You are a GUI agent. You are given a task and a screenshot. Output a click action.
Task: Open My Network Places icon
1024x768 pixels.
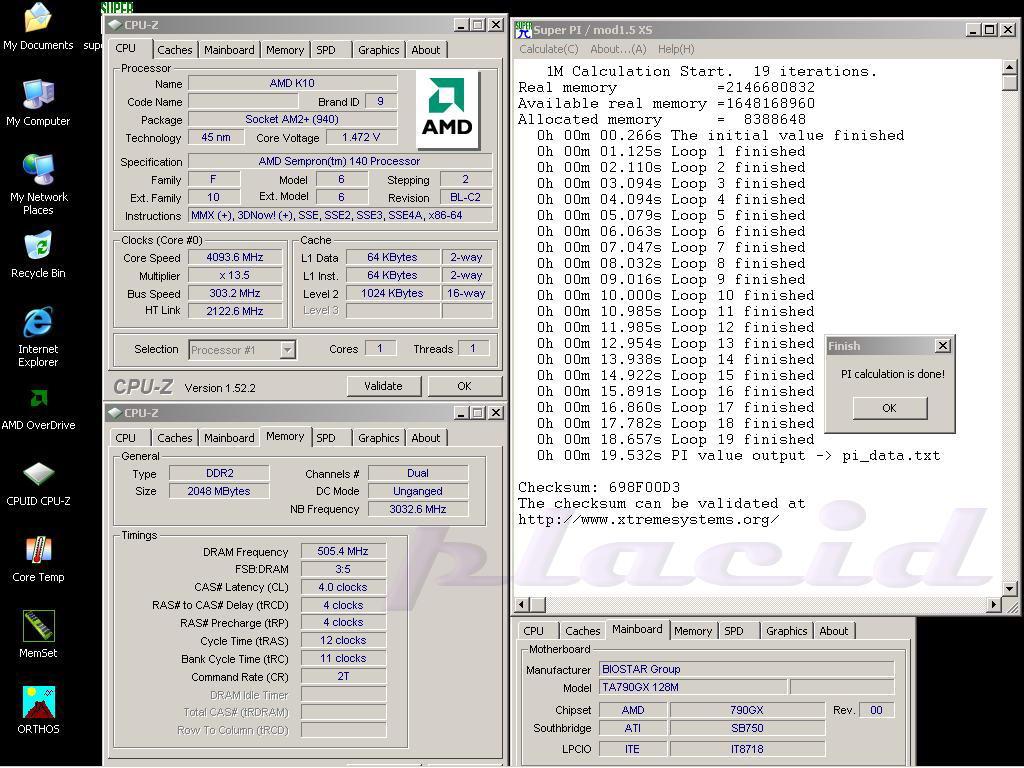pos(38,184)
